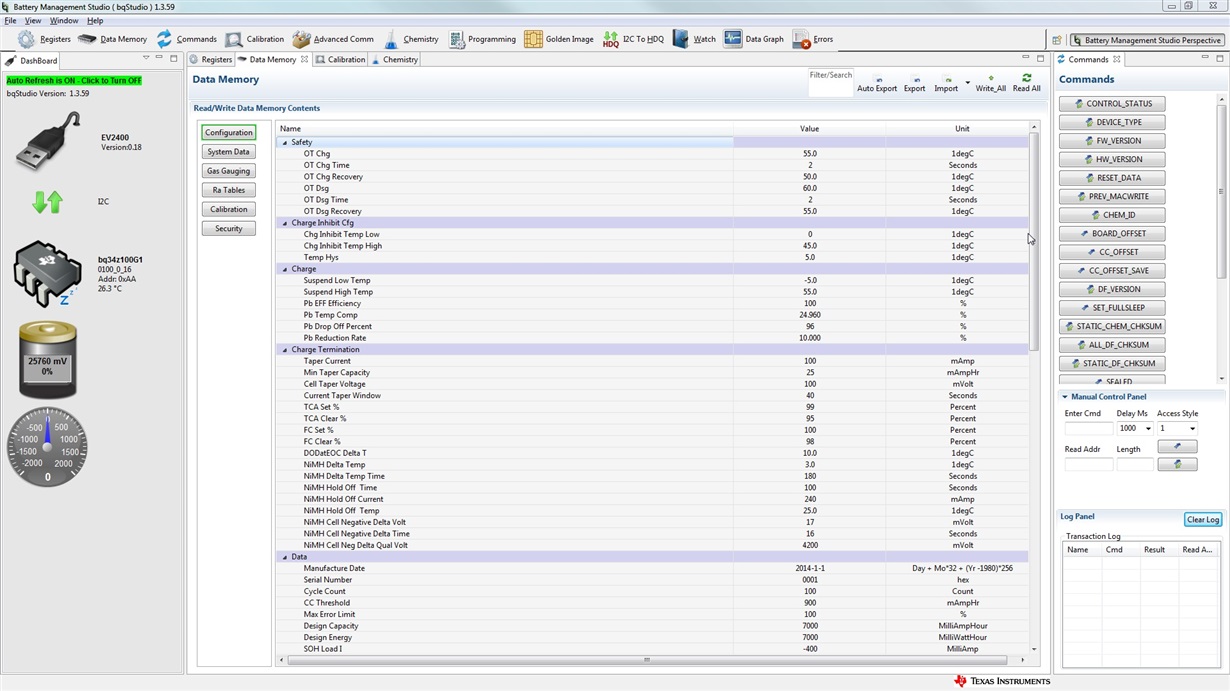
Task: Click the Clear Log button
Action: tap(1203, 520)
